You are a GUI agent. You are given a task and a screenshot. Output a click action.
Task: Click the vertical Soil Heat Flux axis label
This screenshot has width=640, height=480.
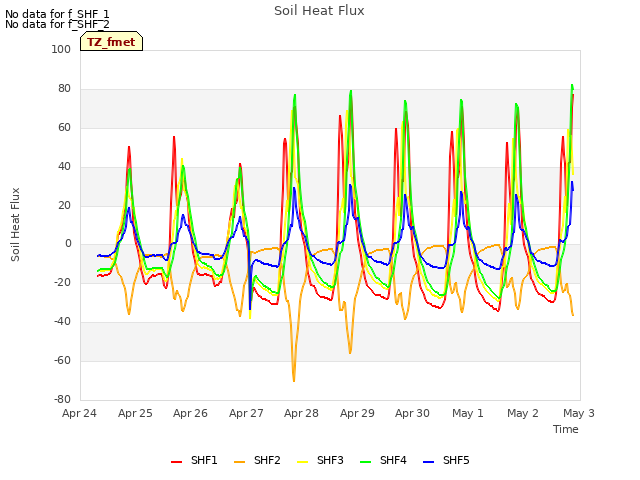15,224
